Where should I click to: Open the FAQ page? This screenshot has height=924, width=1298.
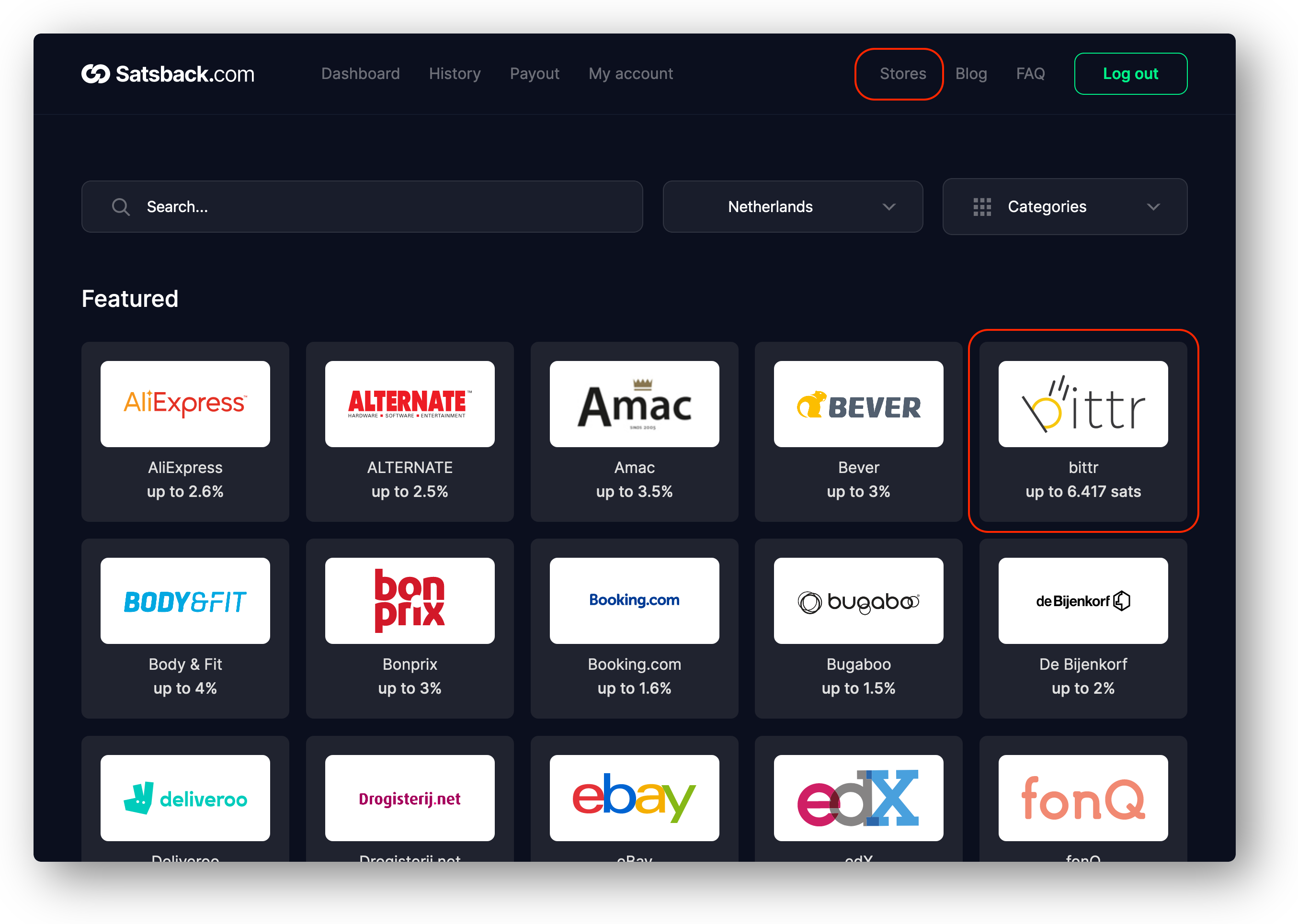(1030, 74)
